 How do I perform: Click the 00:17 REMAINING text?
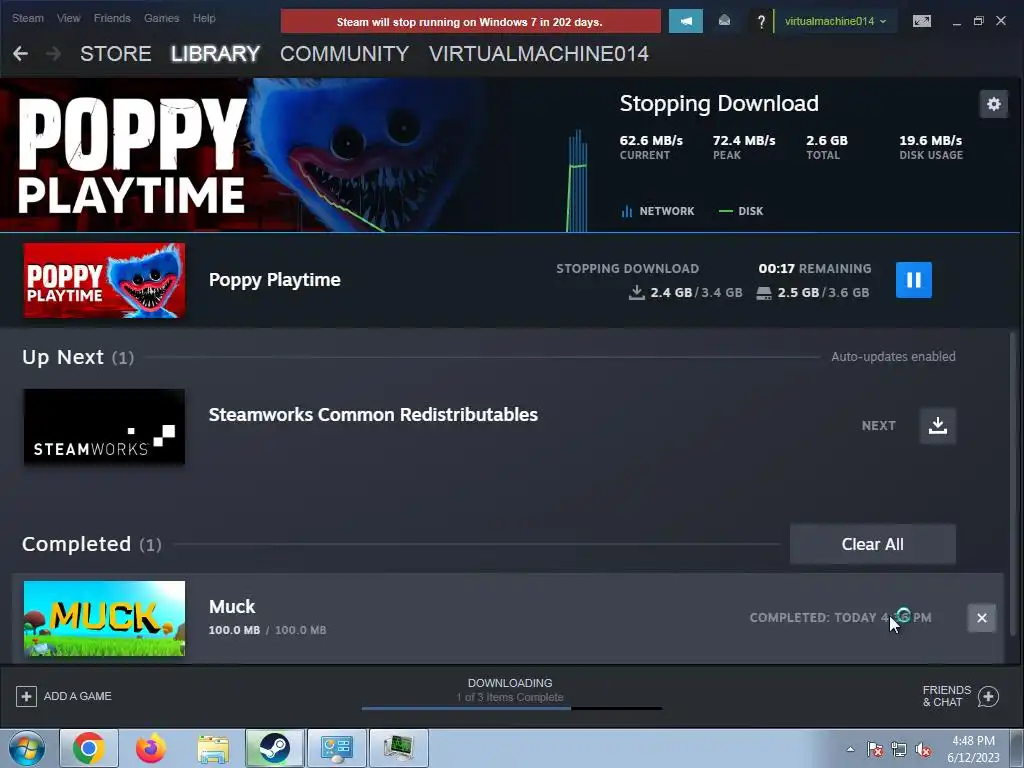tap(814, 268)
